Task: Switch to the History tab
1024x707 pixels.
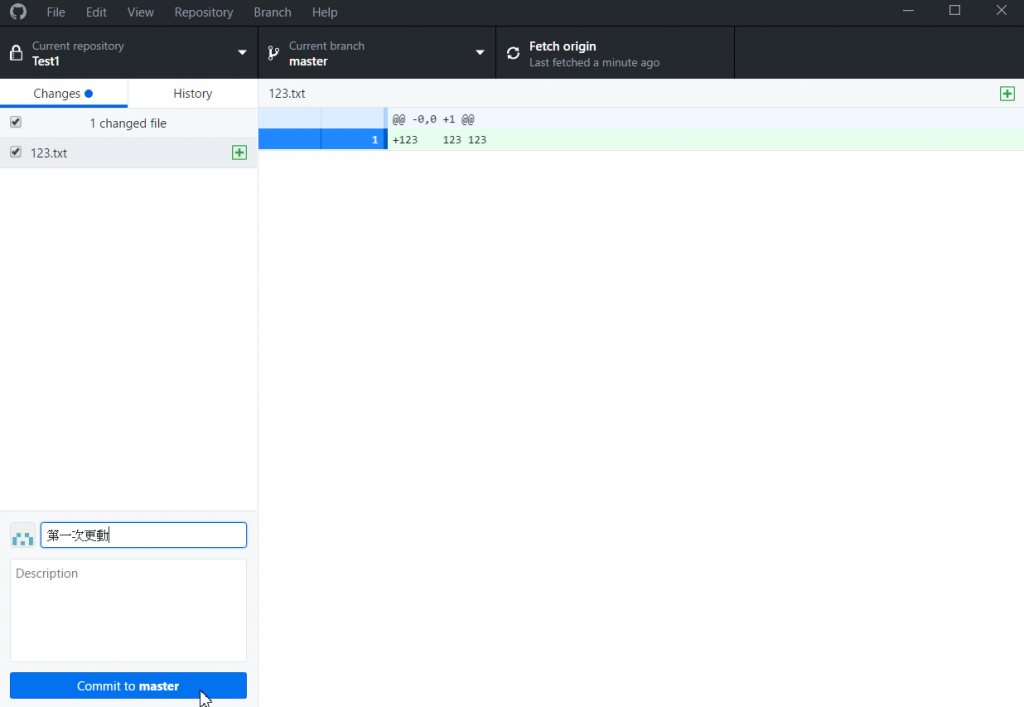Action: pyautogui.click(x=193, y=93)
